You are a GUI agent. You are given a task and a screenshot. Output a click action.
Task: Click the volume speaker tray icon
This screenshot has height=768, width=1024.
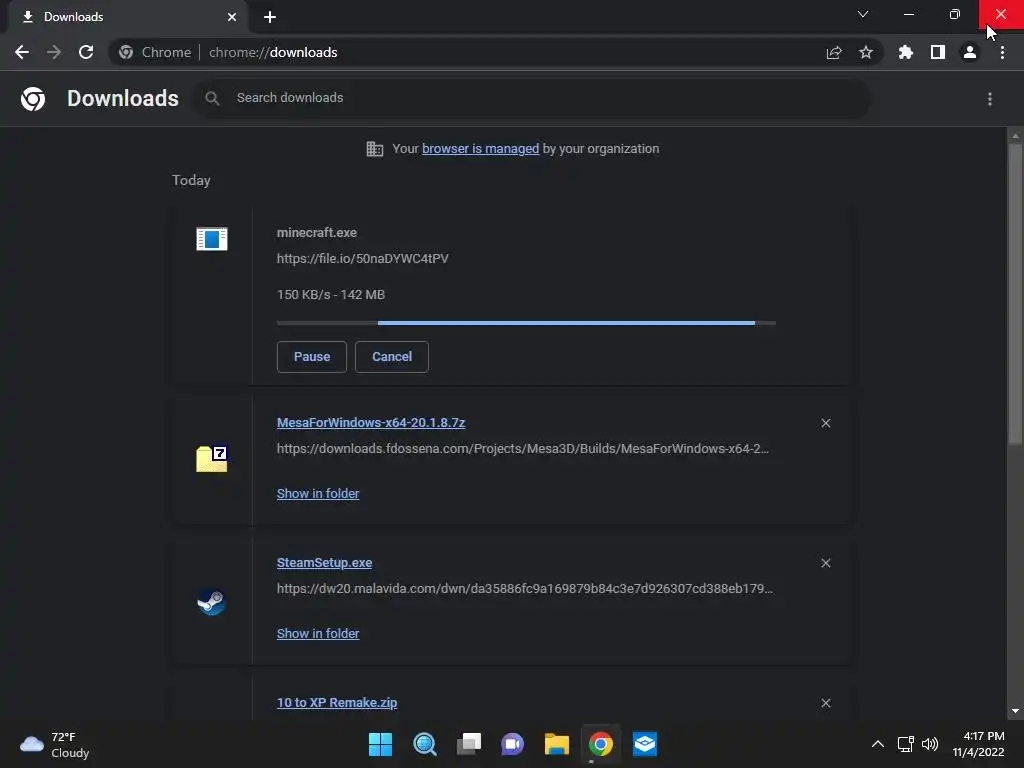930,744
